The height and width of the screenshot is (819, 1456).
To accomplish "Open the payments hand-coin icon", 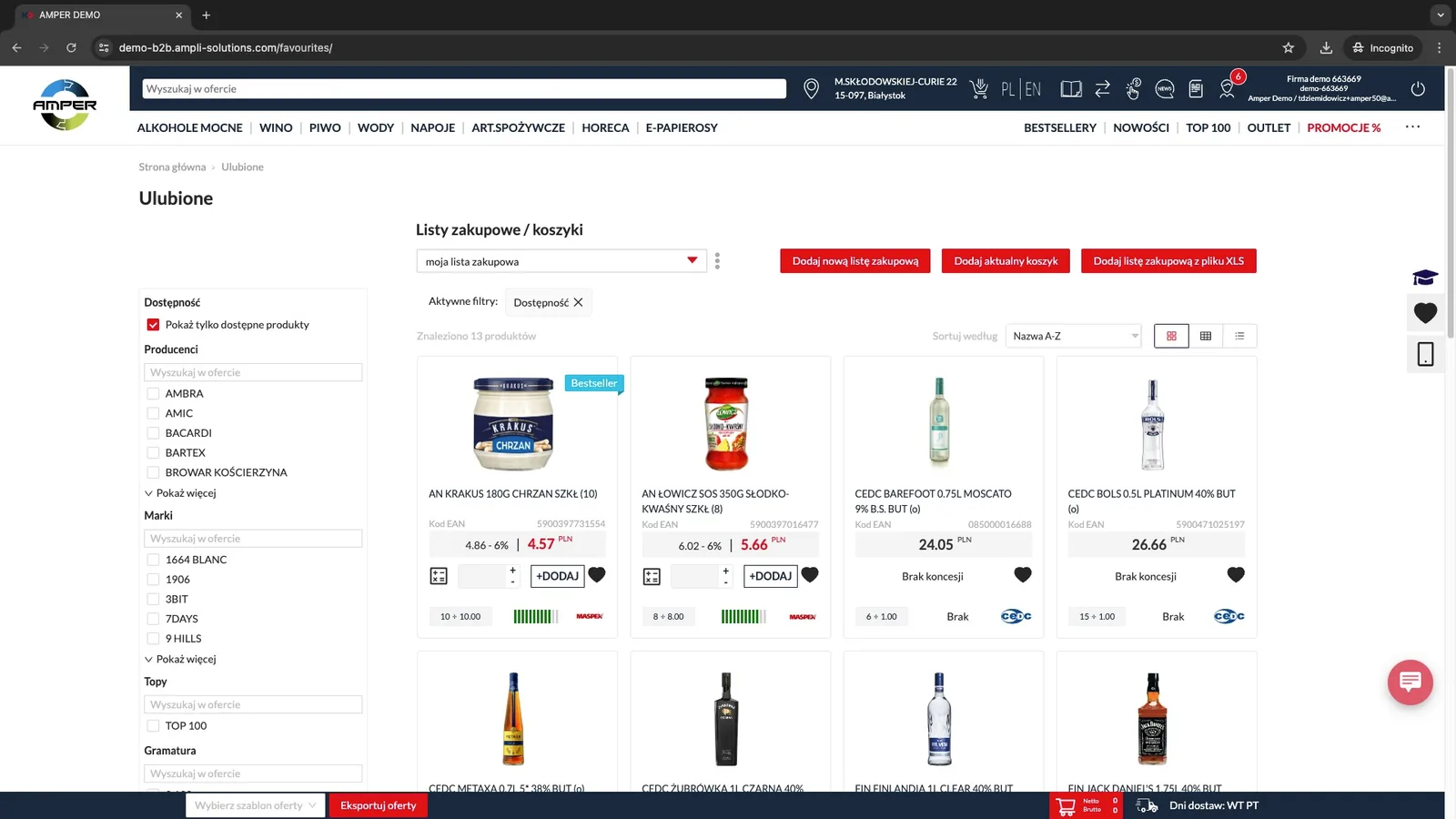I will [1133, 89].
